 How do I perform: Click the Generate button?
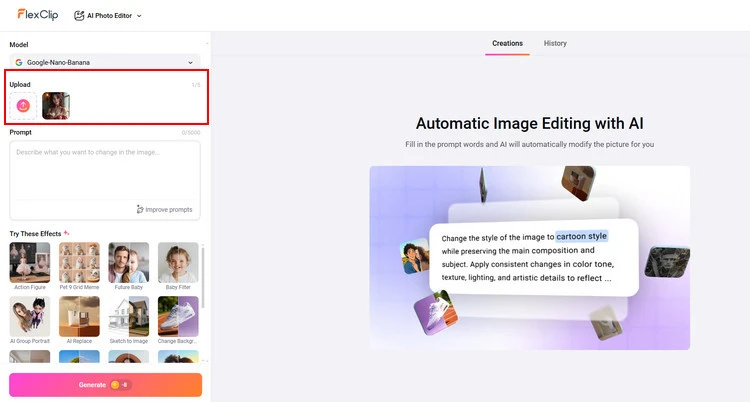pos(105,385)
